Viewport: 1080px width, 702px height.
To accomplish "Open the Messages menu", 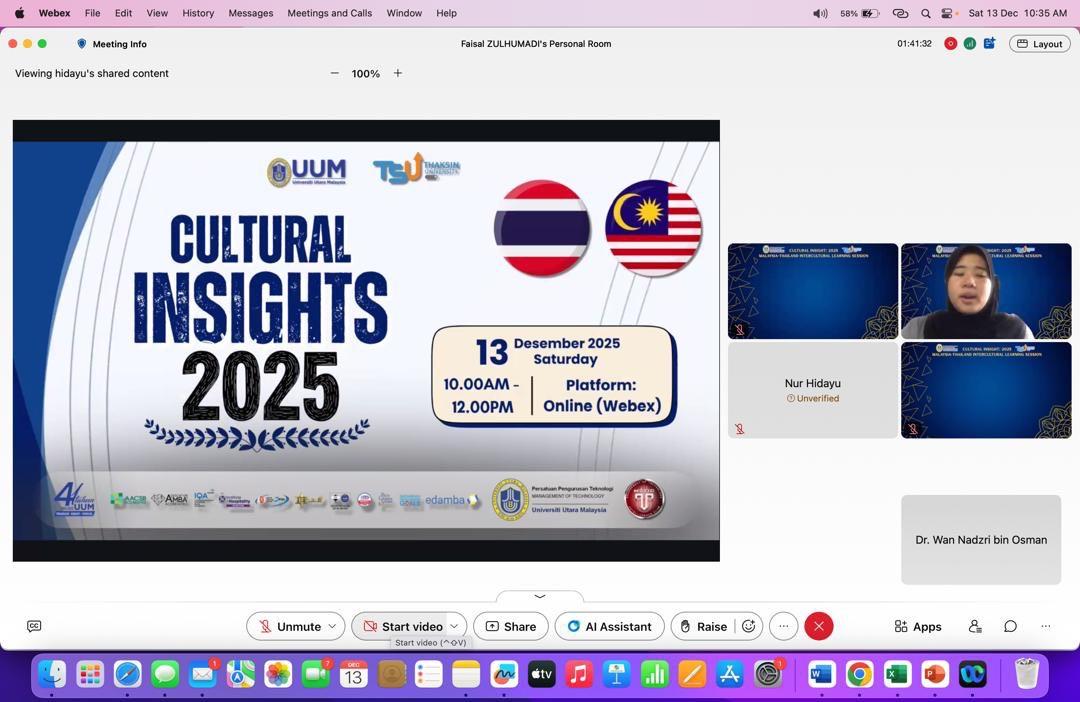I will pos(250,13).
